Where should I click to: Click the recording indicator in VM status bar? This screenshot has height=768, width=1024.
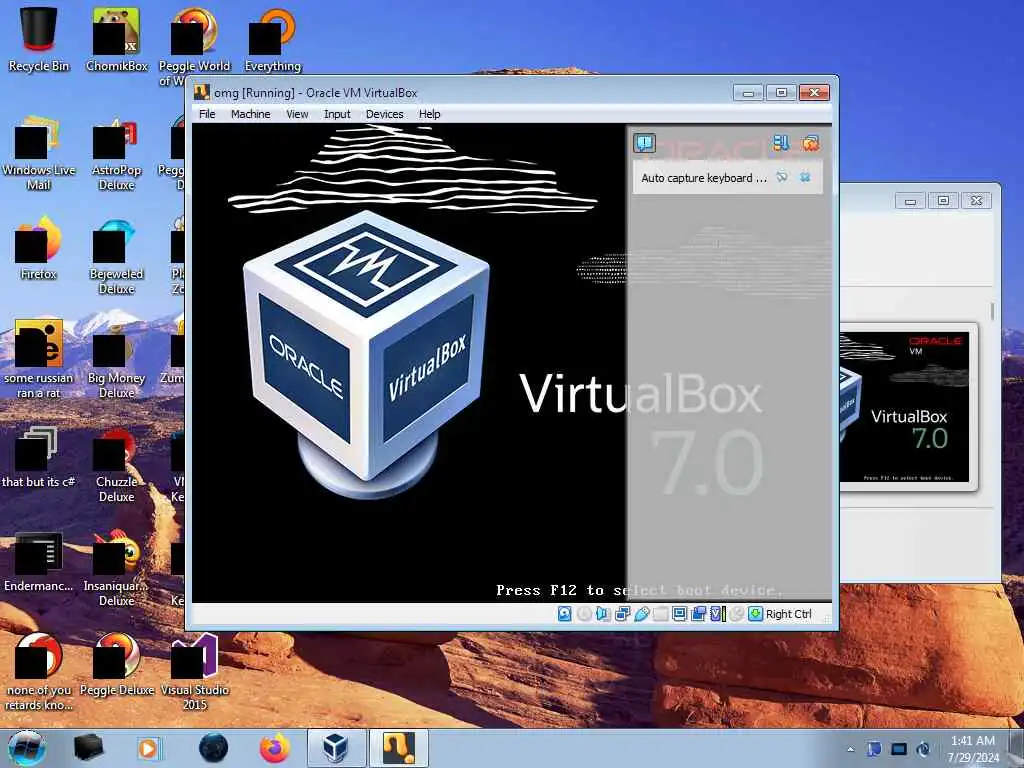pyautogui.click(x=698, y=614)
